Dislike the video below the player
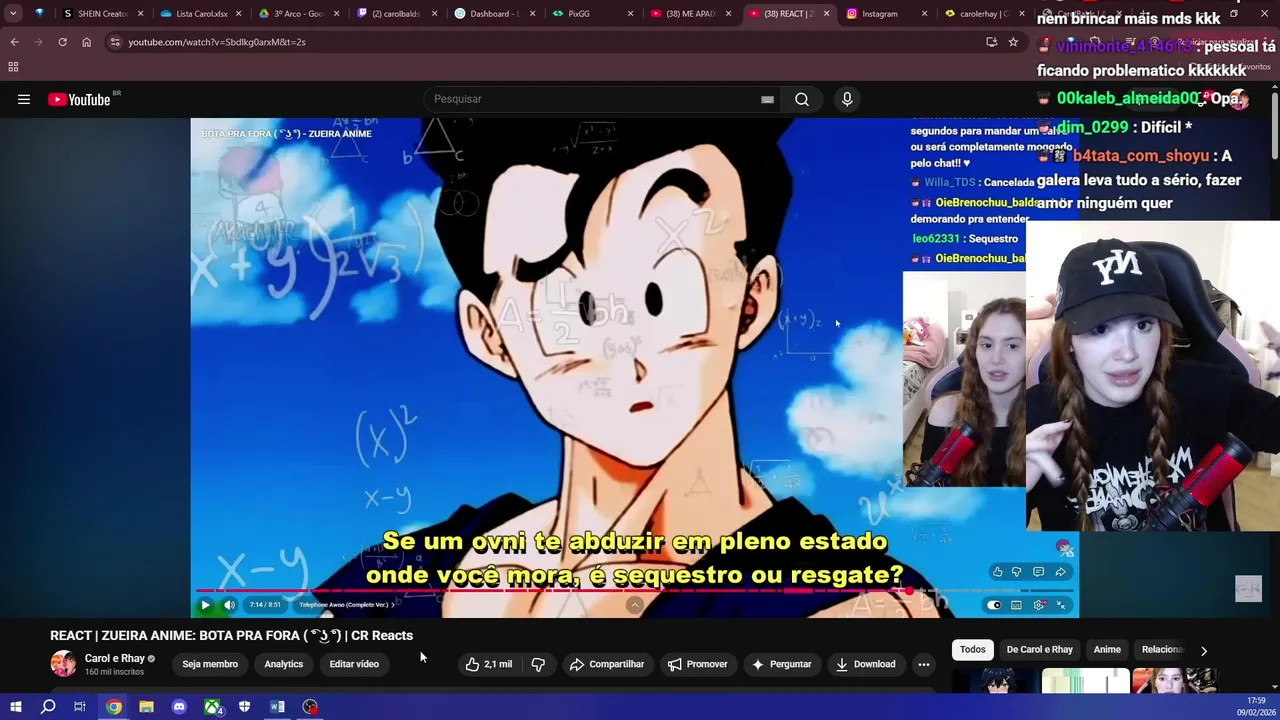Viewport: 1280px width, 720px height. [538, 664]
